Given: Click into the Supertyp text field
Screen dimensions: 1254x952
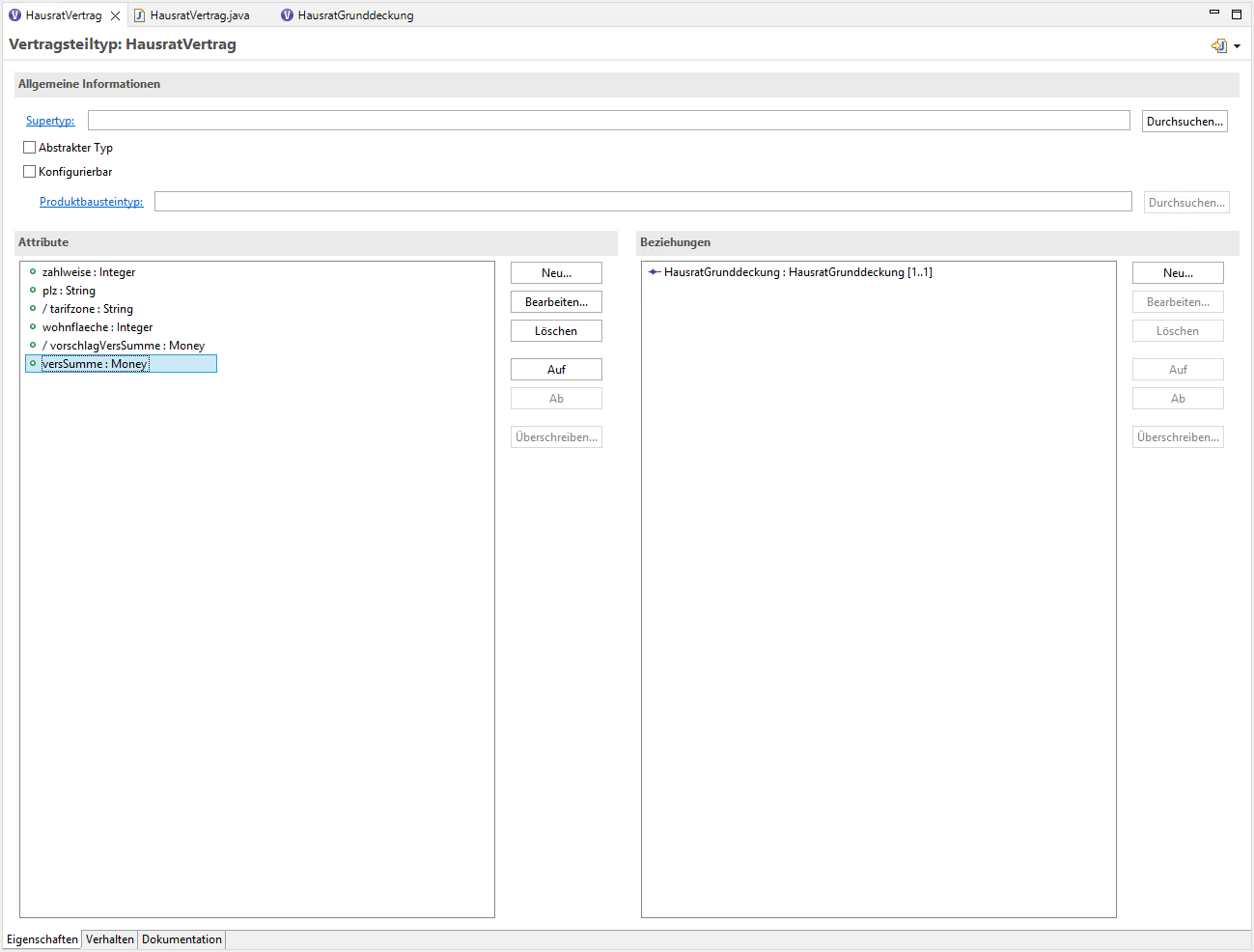Looking at the screenshot, I should click(x=608, y=121).
